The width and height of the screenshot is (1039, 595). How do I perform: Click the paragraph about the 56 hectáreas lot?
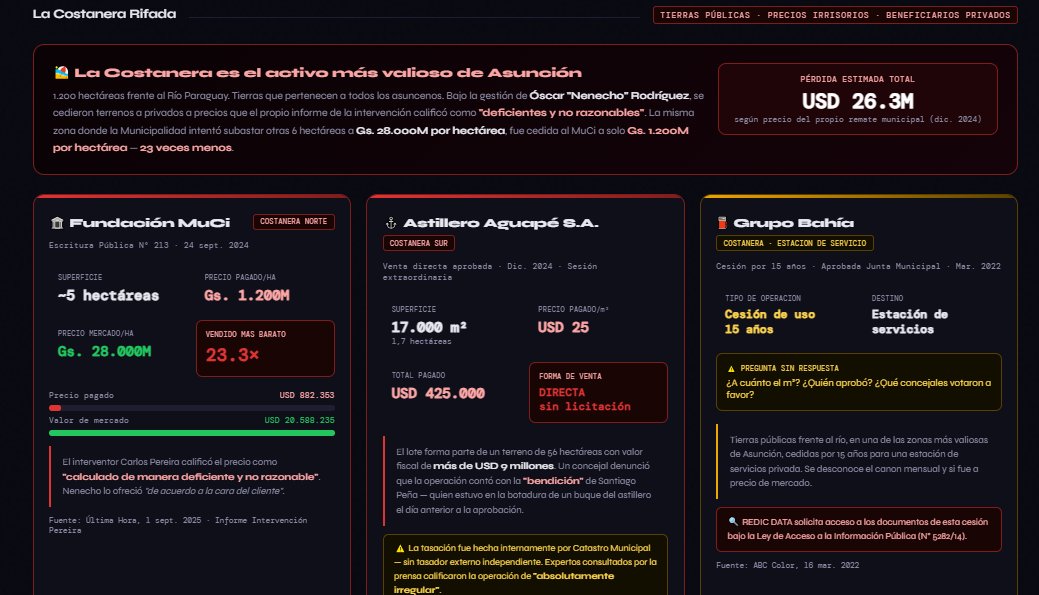(x=523, y=480)
